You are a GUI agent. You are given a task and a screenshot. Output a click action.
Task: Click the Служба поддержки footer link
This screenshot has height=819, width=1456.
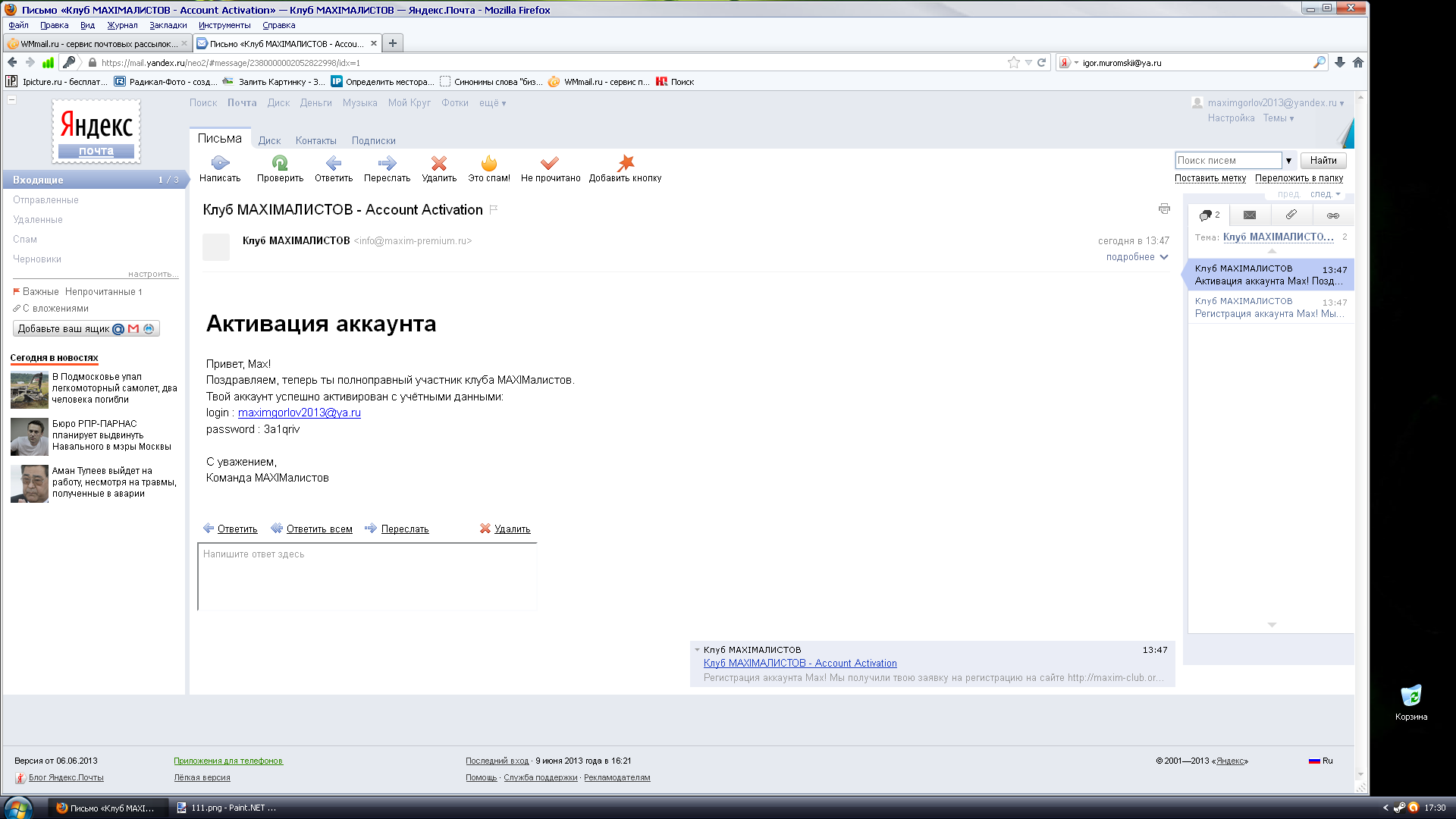click(x=540, y=777)
